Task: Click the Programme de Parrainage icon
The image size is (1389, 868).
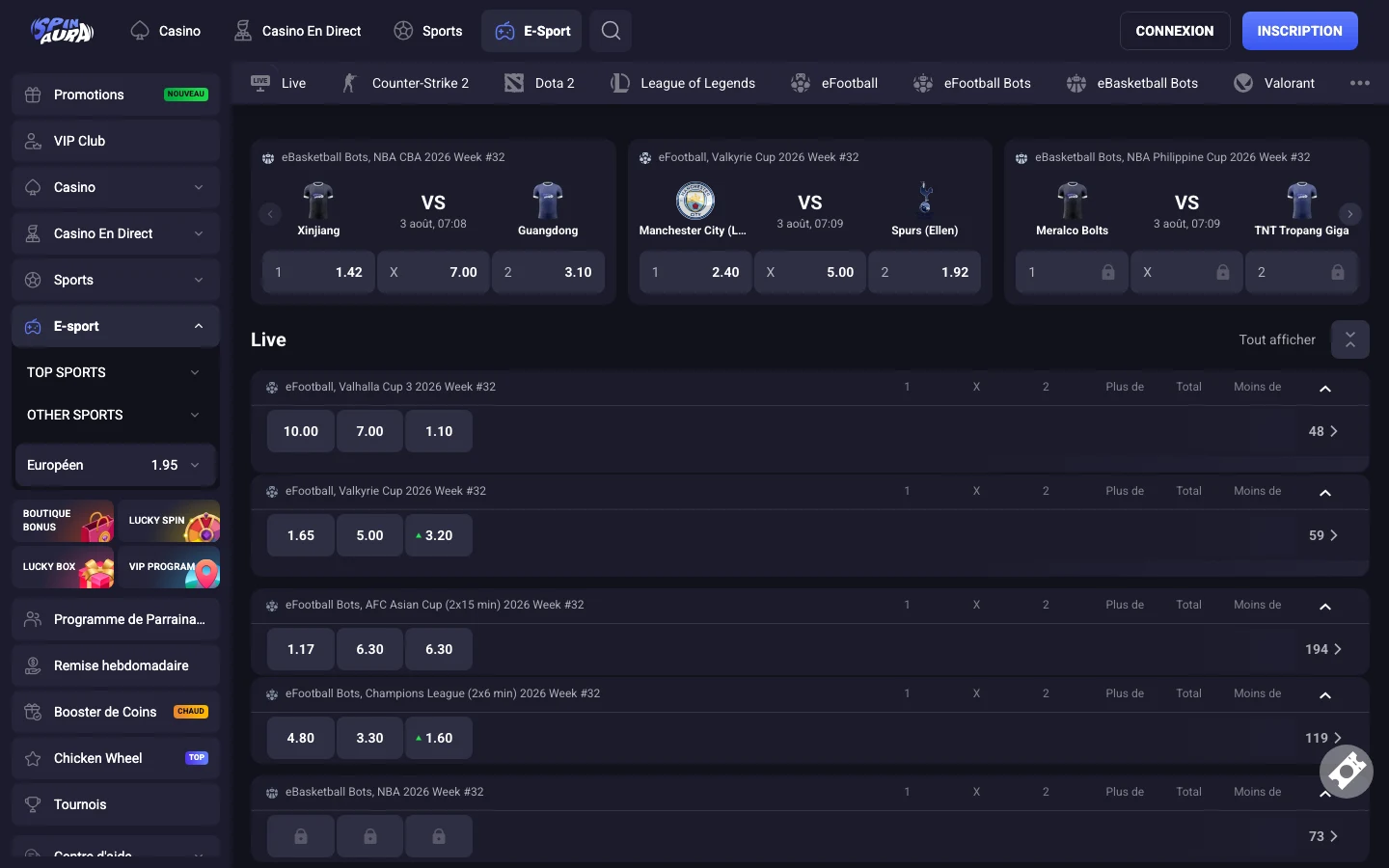Action: pyautogui.click(x=33, y=619)
